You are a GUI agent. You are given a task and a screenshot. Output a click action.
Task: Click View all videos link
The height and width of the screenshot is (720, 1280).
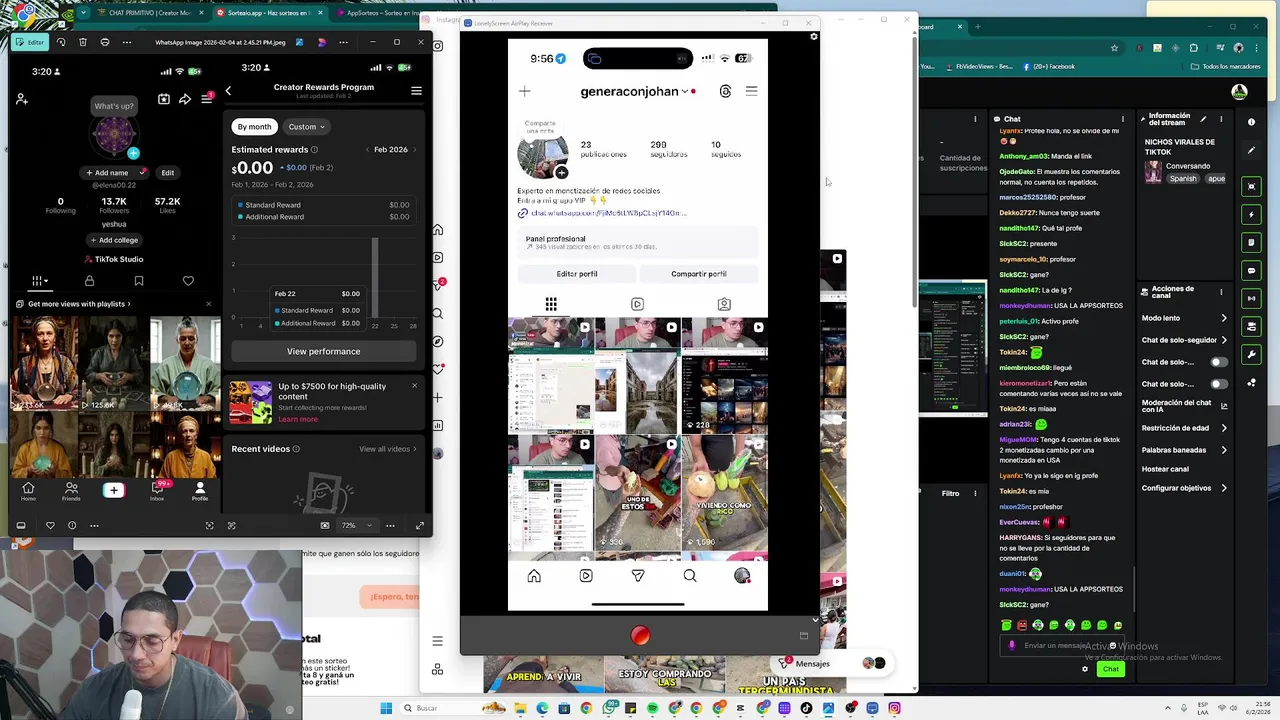tap(388, 449)
